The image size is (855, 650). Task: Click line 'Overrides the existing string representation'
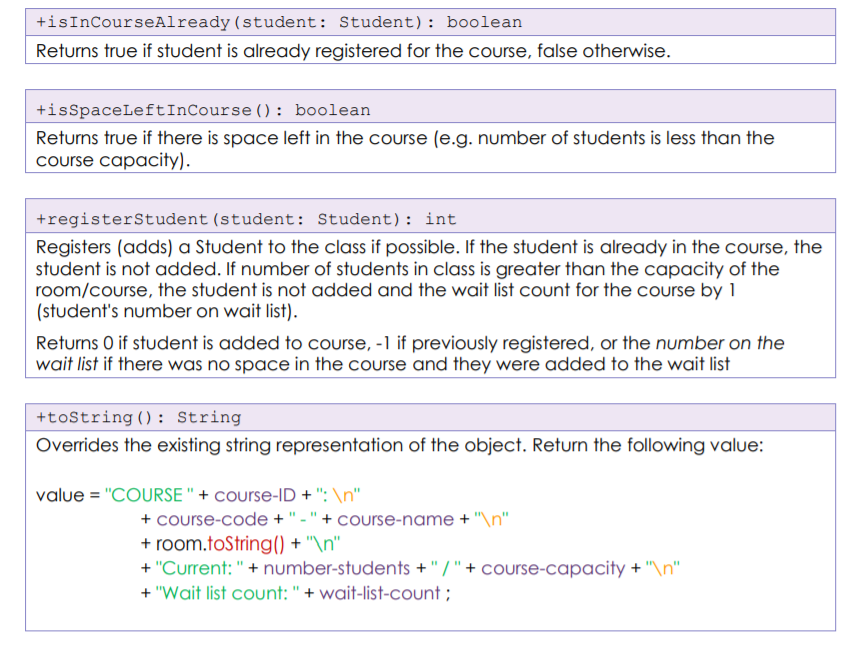pyautogui.click(x=399, y=445)
